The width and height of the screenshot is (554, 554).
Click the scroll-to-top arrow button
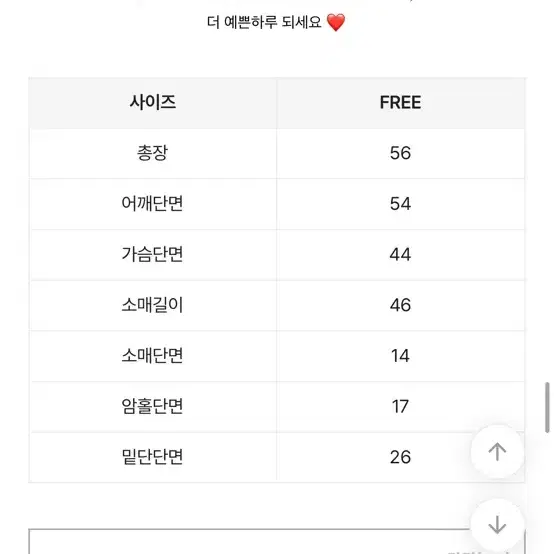coord(497,452)
